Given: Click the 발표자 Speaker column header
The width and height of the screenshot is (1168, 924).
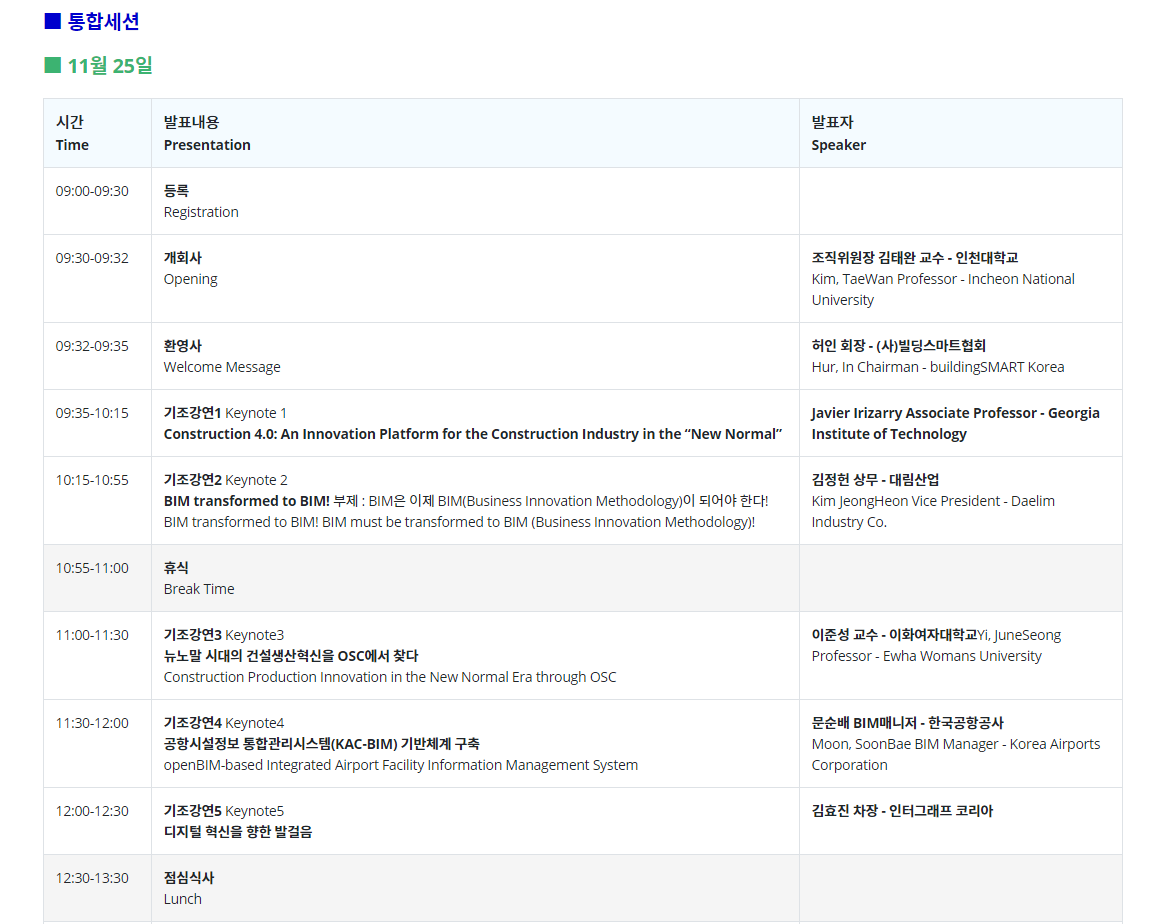Looking at the screenshot, I should click(838, 133).
